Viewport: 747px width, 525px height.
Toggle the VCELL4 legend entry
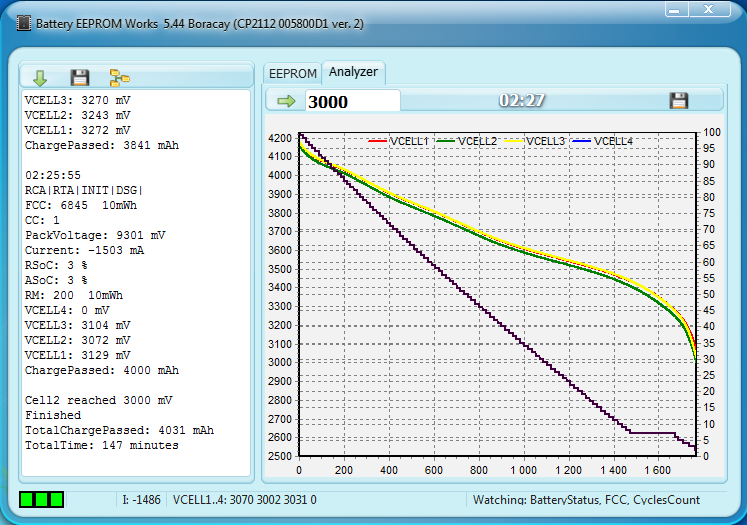[x=603, y=141]
